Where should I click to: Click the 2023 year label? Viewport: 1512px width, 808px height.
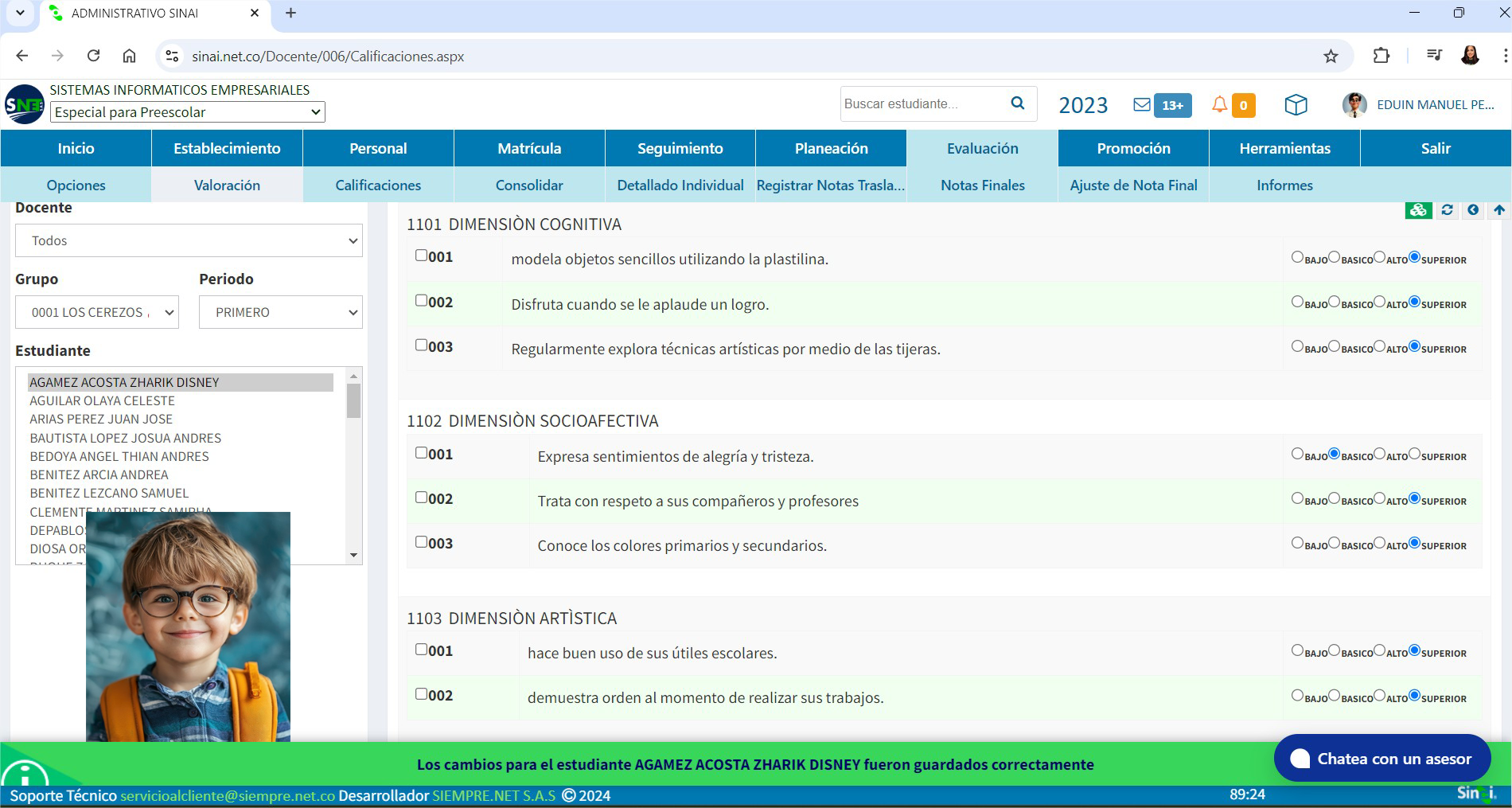pos(1083,105)
